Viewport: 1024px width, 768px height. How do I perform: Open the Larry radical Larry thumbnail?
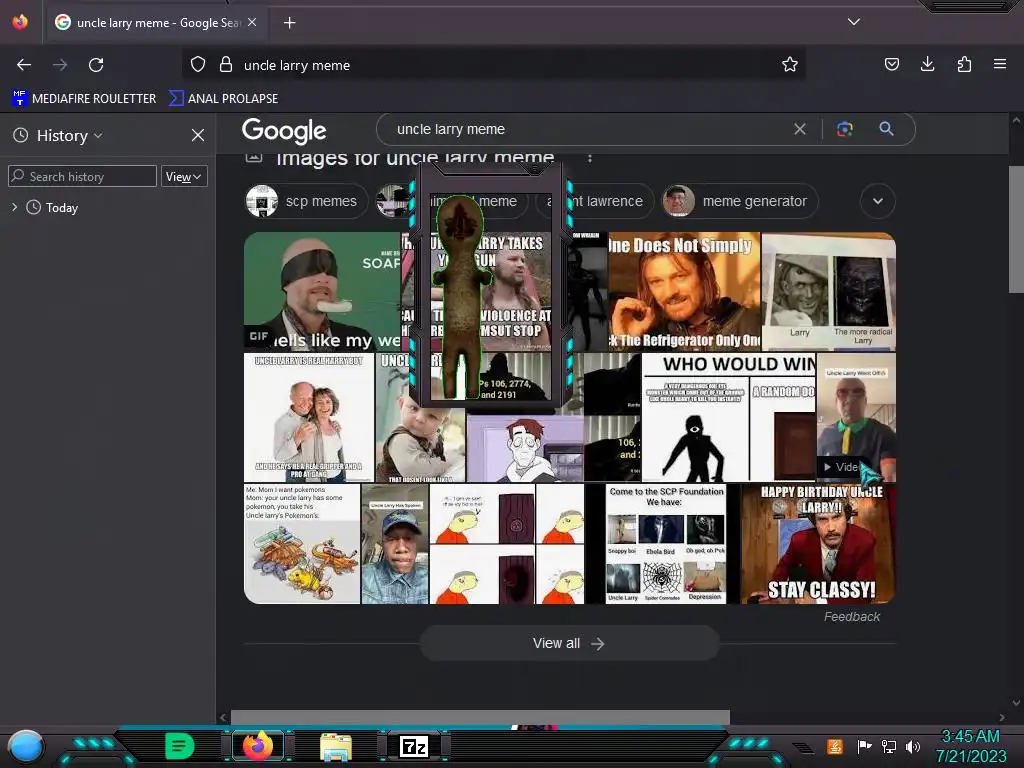[829, 291]
